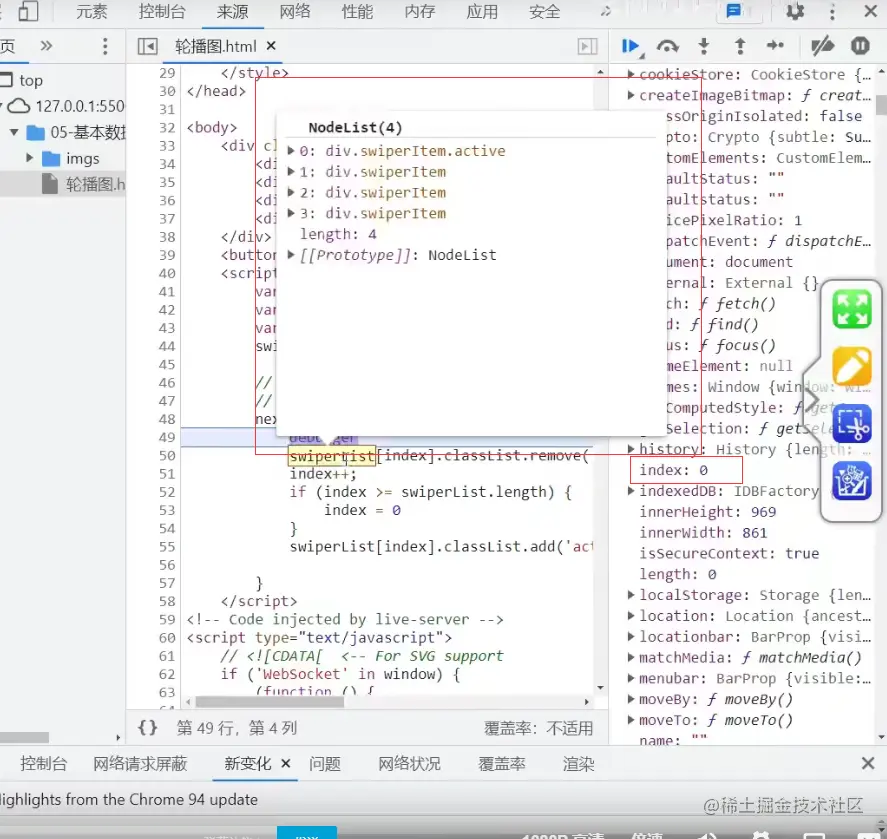
Task: Pause on exceptions button
Action: pos(860,46)
